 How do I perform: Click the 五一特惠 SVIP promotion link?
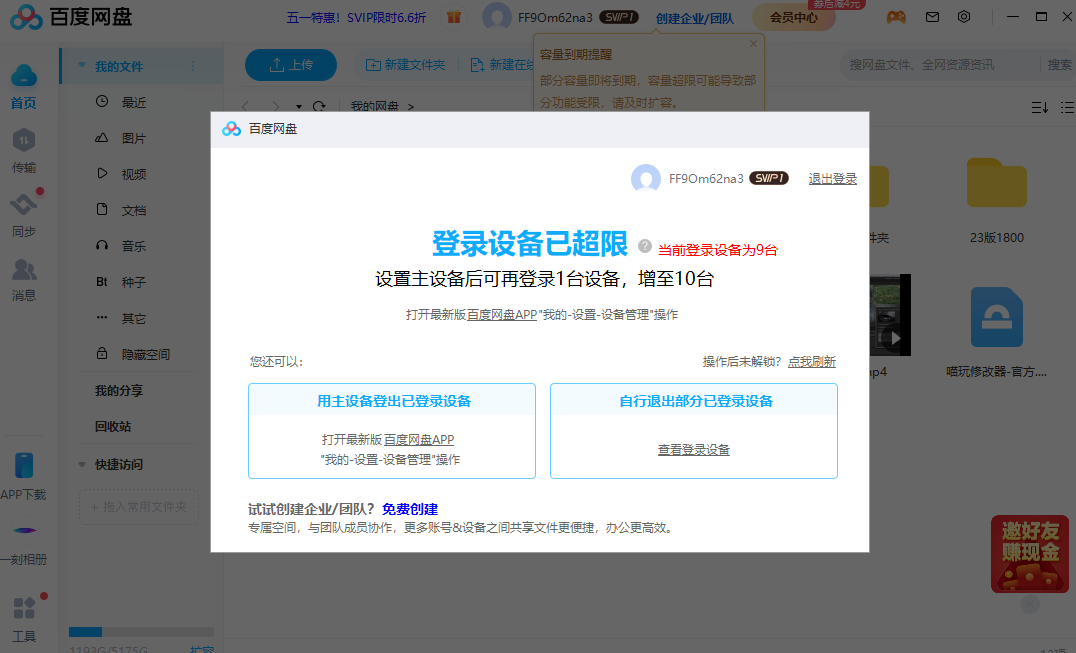(x=356, y=18)
